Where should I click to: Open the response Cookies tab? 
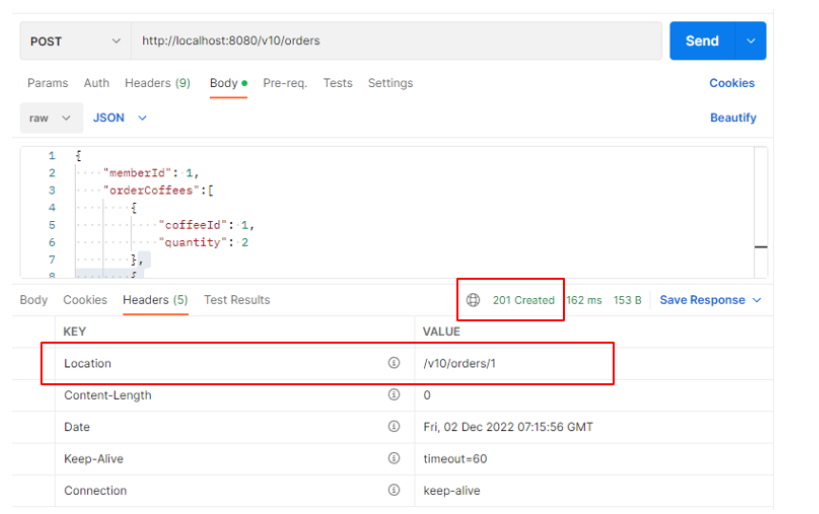pyautogui.click(x=85, y=300)
